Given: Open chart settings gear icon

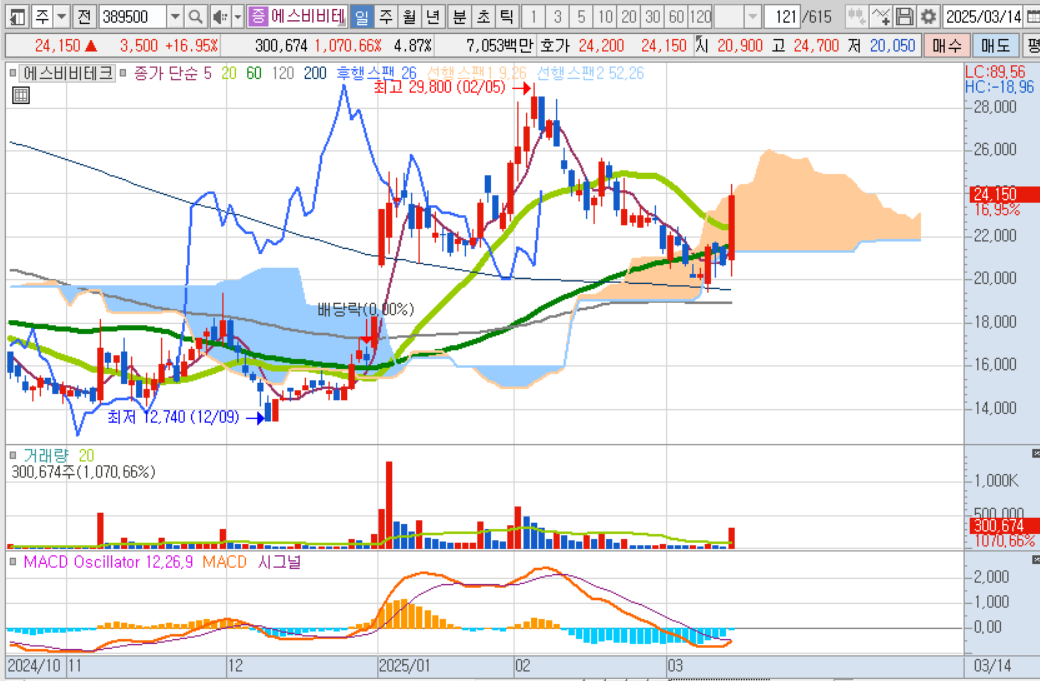Looking at the screenshot, I should point(928,17).
